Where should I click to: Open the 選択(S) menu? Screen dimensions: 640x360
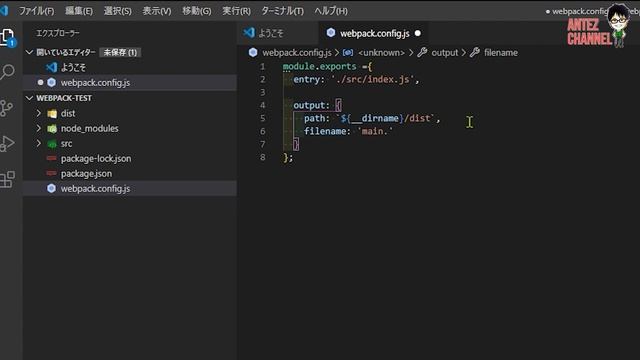click(118, 11)
